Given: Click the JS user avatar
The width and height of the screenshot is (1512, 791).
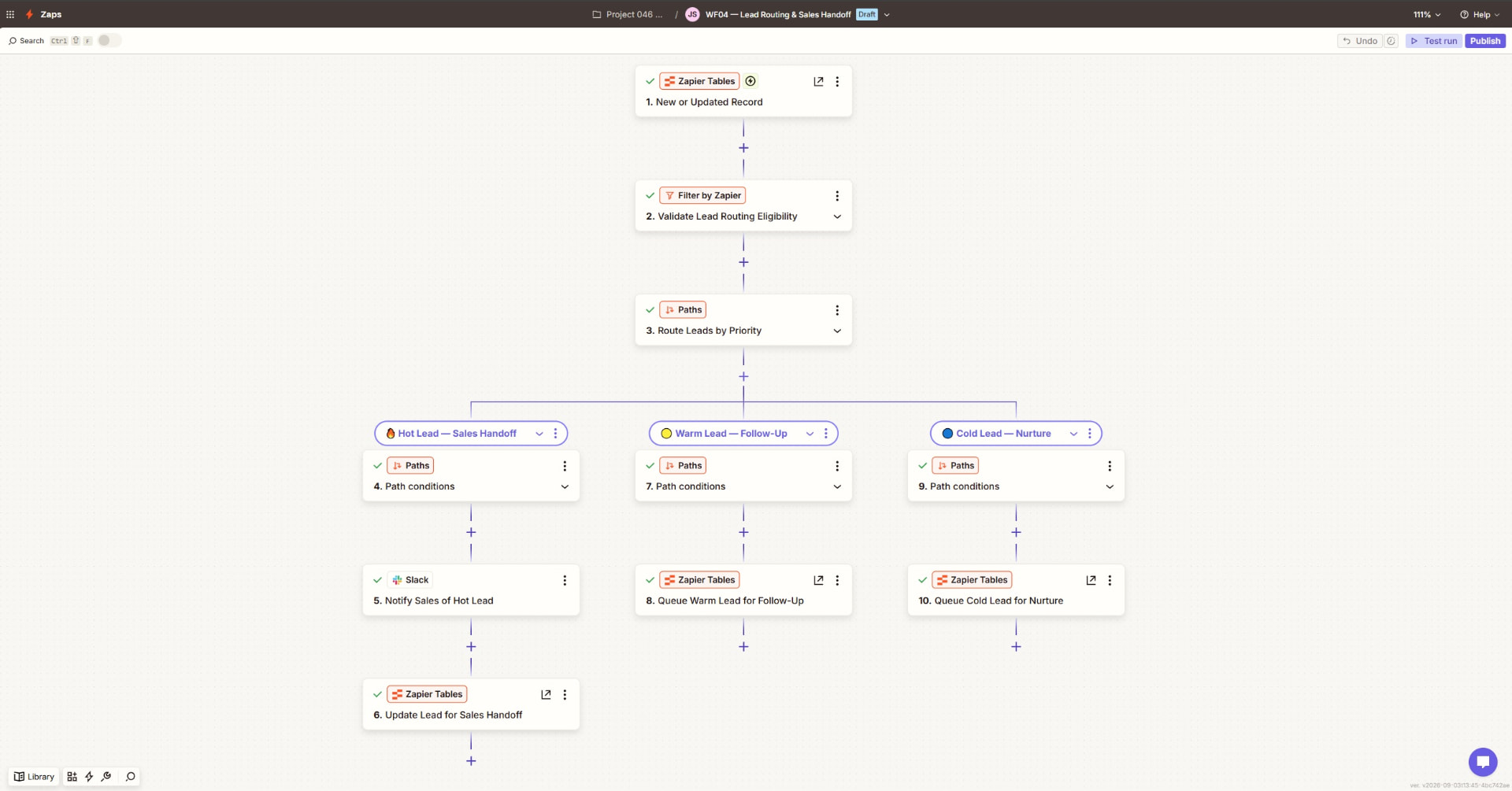Looking at the screenshot, I should pos(692,14).
